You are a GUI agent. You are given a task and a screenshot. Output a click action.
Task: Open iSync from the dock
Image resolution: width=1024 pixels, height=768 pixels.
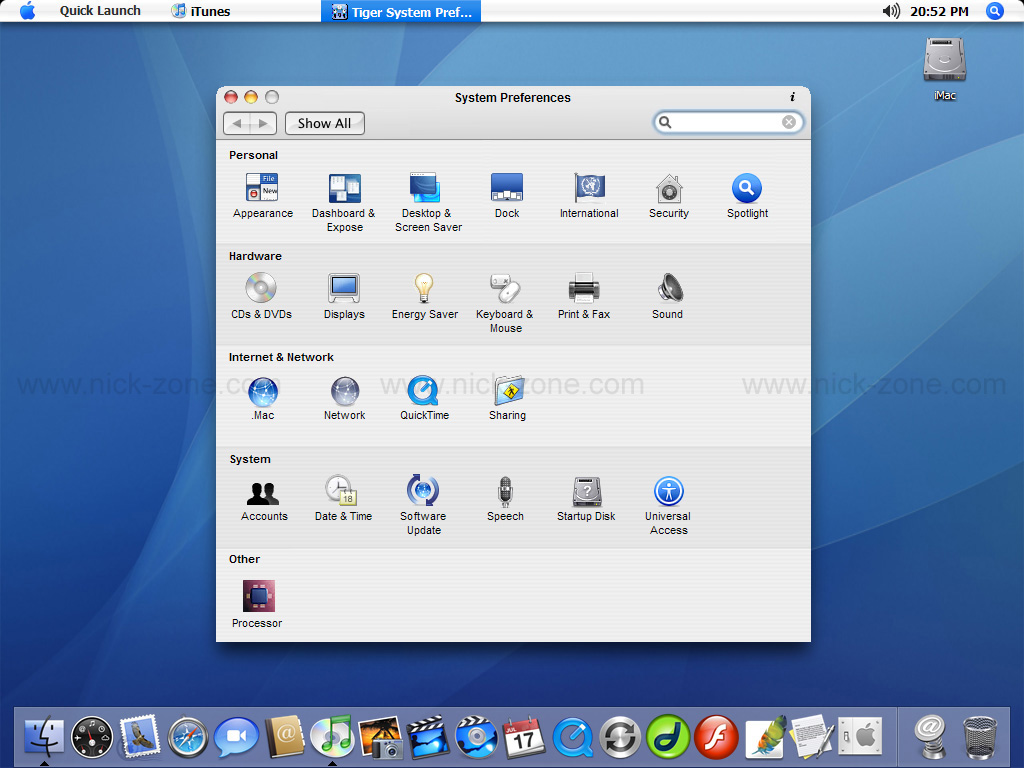tap(620, 737)
